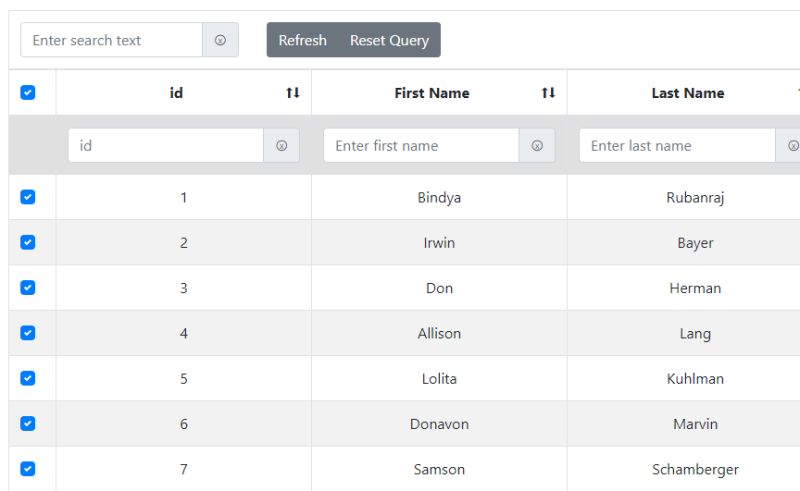Select the cell containing Irwin
The width and height of the screenshot is (800, 491).
pos(439,242)
